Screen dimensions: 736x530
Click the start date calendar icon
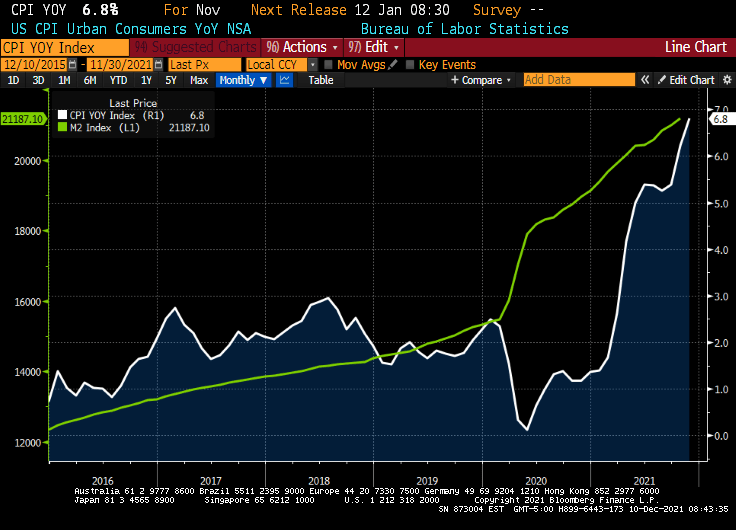pos(75,64)
